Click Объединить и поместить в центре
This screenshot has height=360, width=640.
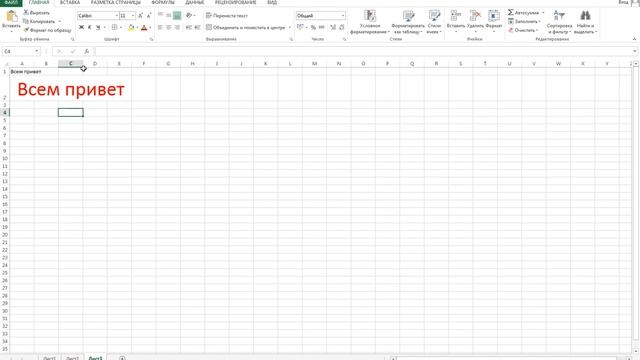[x=245, y=27]
